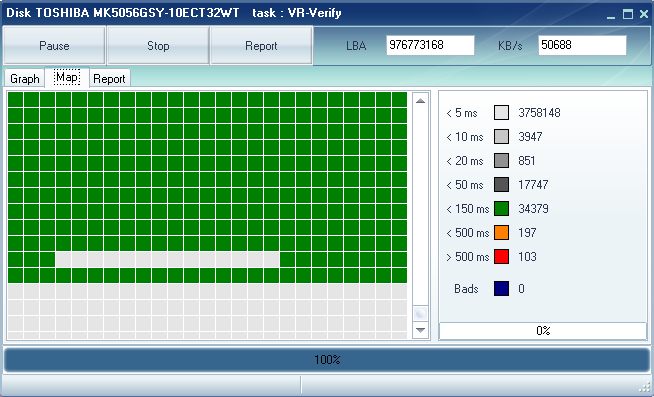The image size is (654, 397).
Task: Click the navy Bads swatch
Action: click(501, 289)
